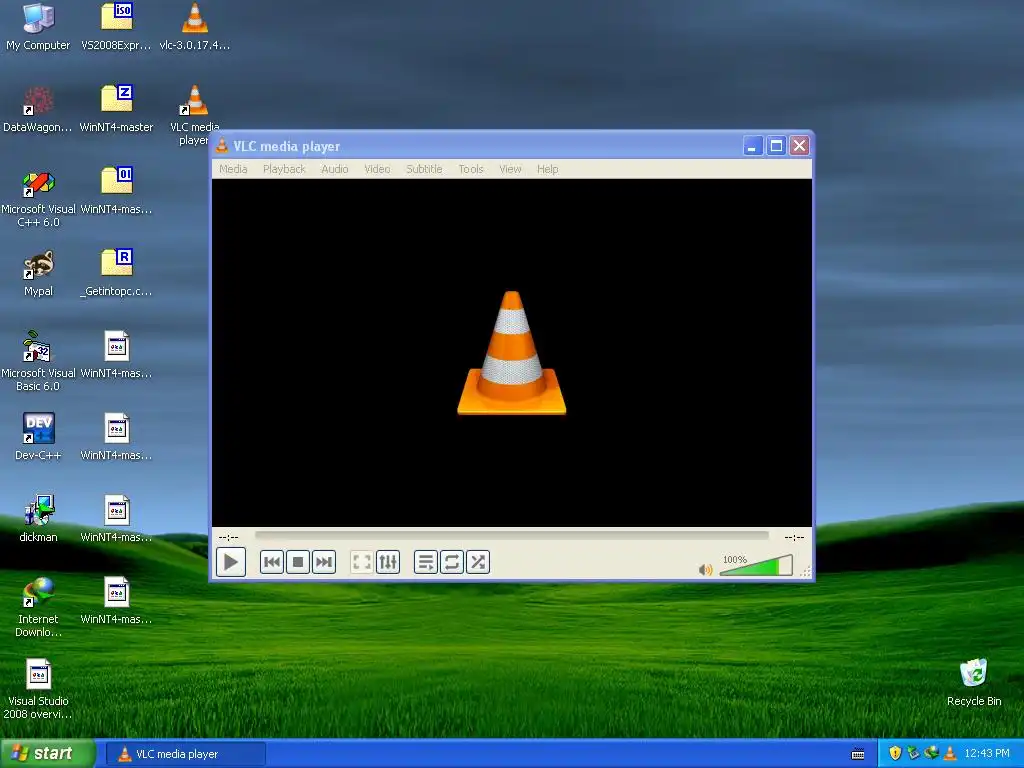Screen dimensions: 1024x768
Task: Select the Recycle Bin icon
Action: (x=974, y=683)
